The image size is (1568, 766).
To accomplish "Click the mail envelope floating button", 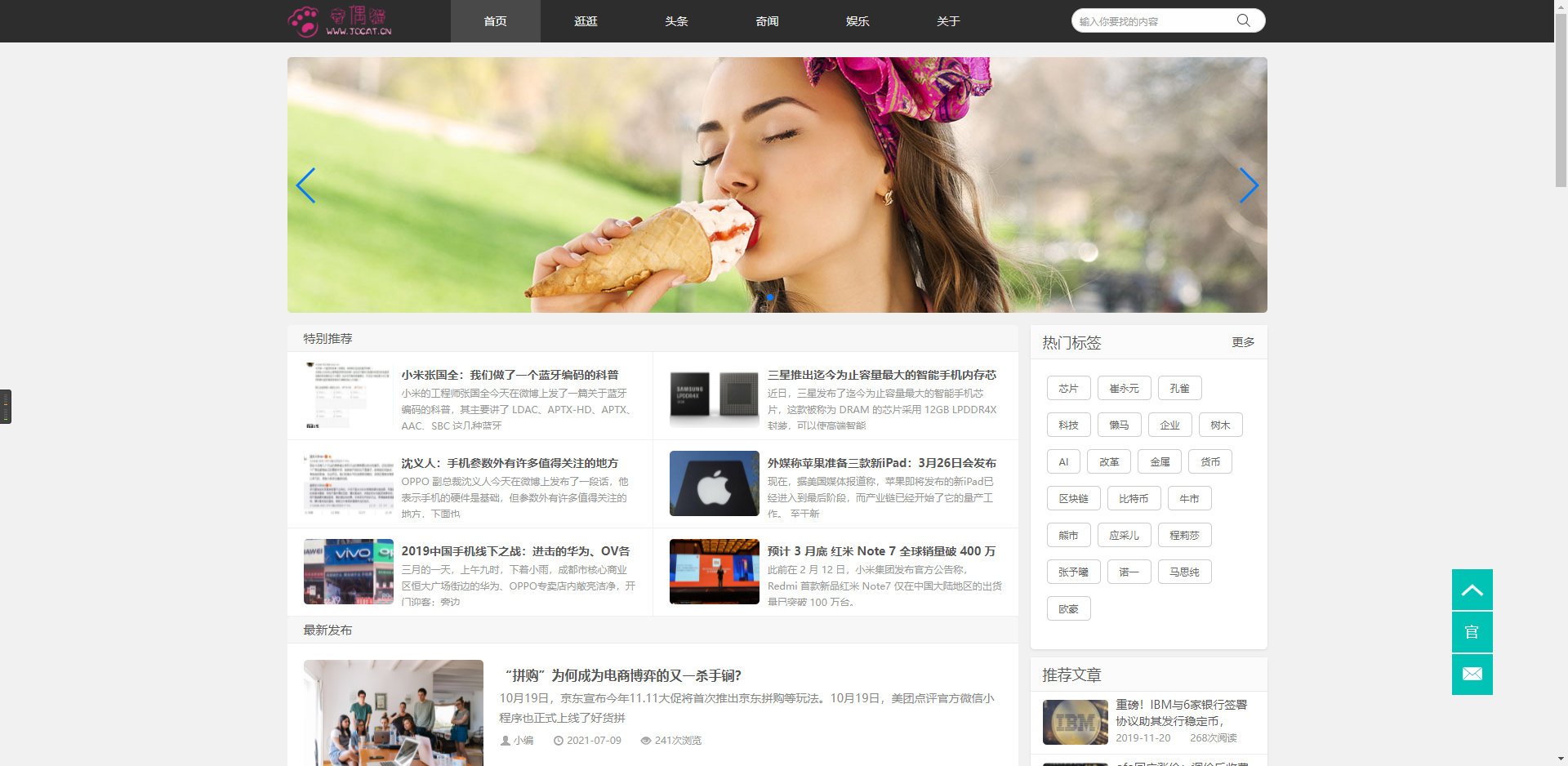I will pyautogui.click(x=1472, y=675).
